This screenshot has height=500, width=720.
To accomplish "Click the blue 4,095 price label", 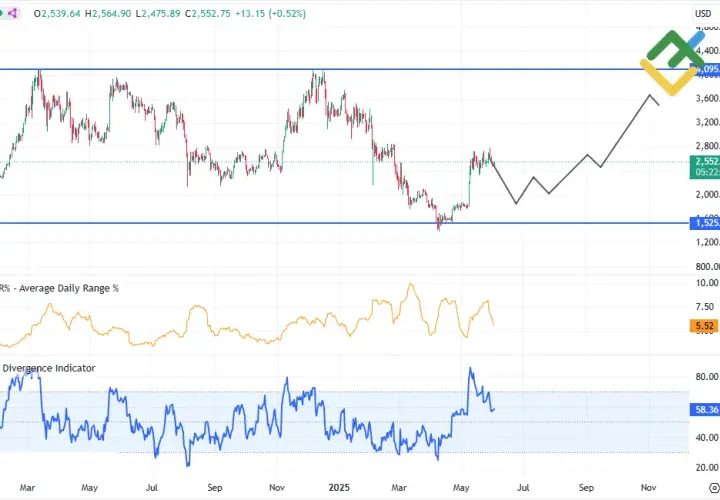I will pyautogui.click(x=707, y=69).
